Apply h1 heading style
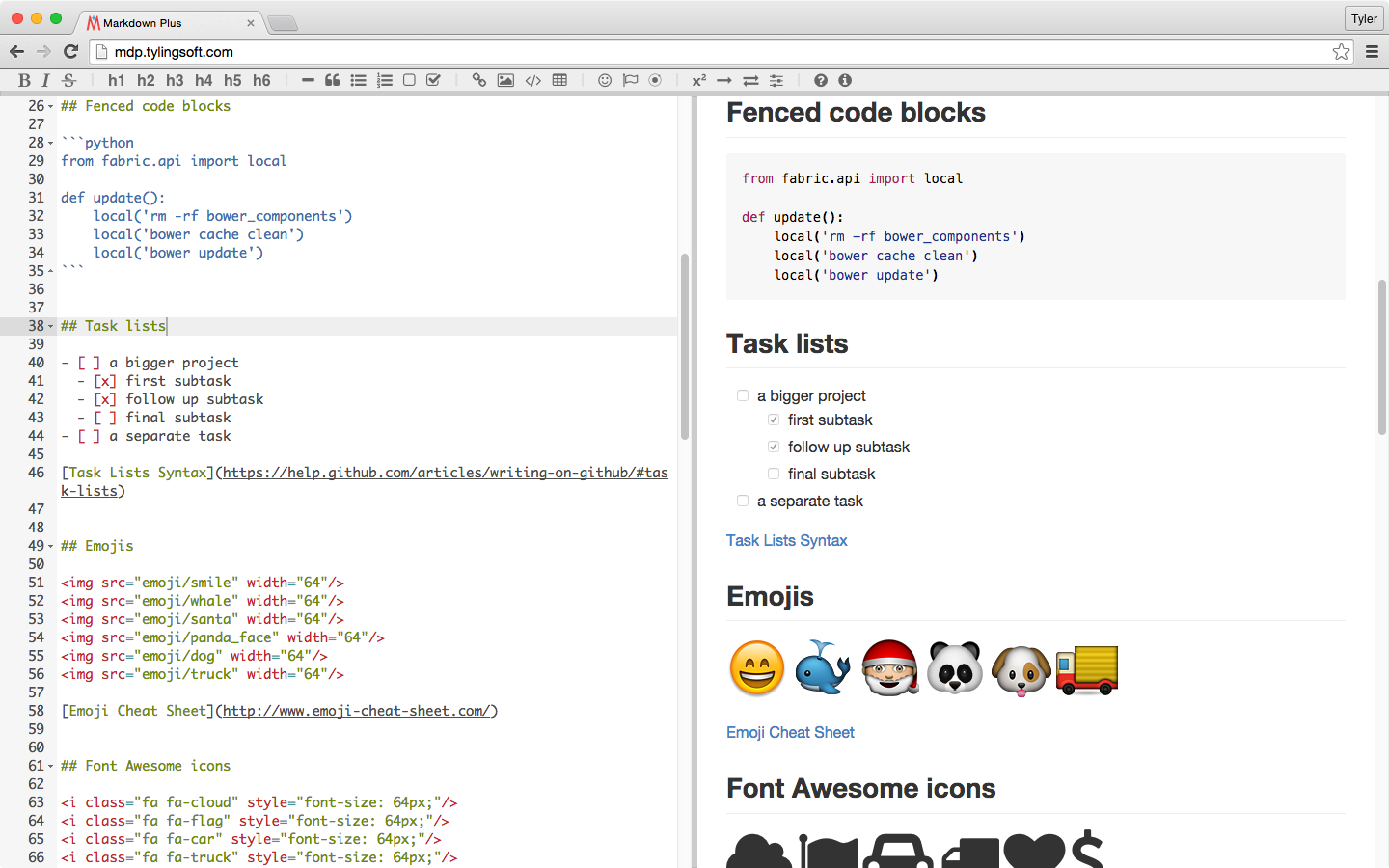This screenshot has height=868, width=1389. pyautogui.click(x=117, y=81)
